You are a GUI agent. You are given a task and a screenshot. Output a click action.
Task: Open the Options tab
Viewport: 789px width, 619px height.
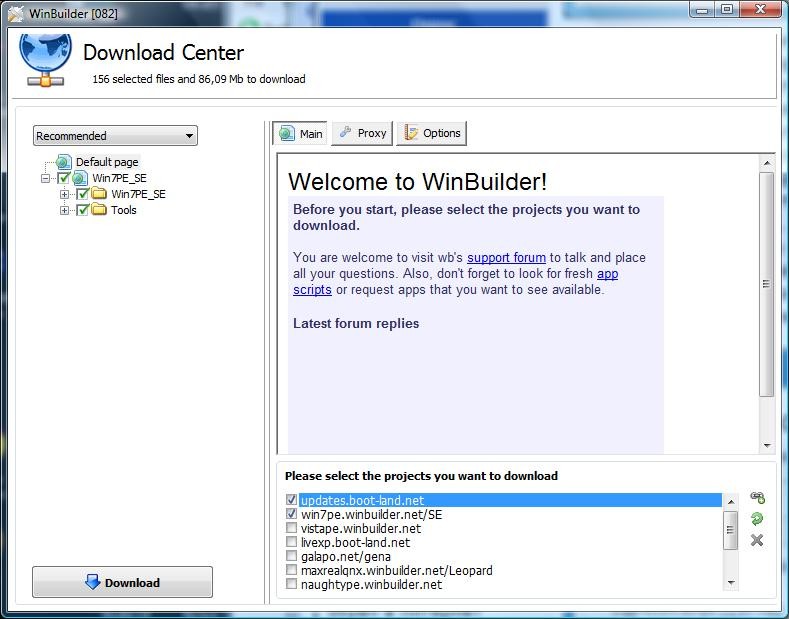click(432, 133)
